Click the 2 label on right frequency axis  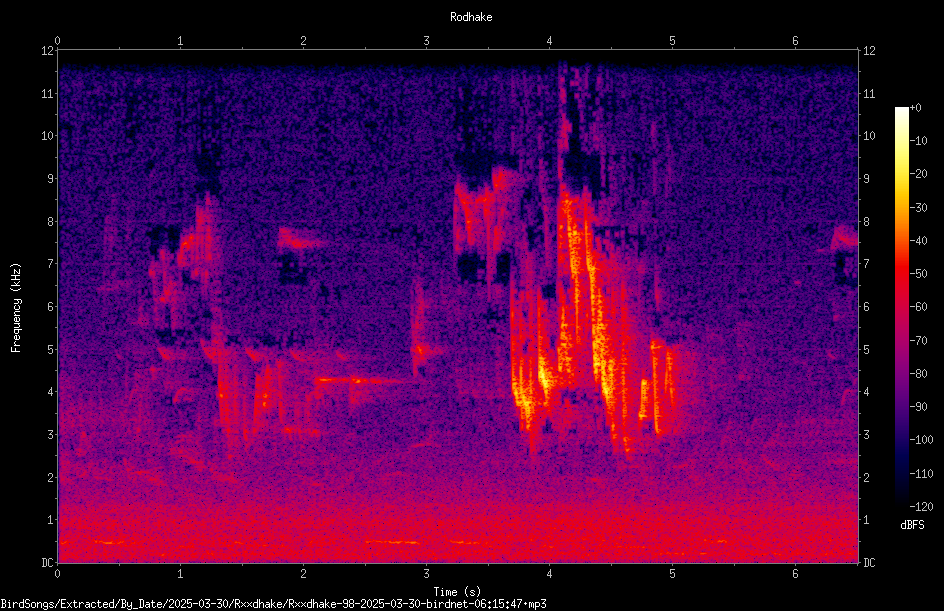(866, 477)
